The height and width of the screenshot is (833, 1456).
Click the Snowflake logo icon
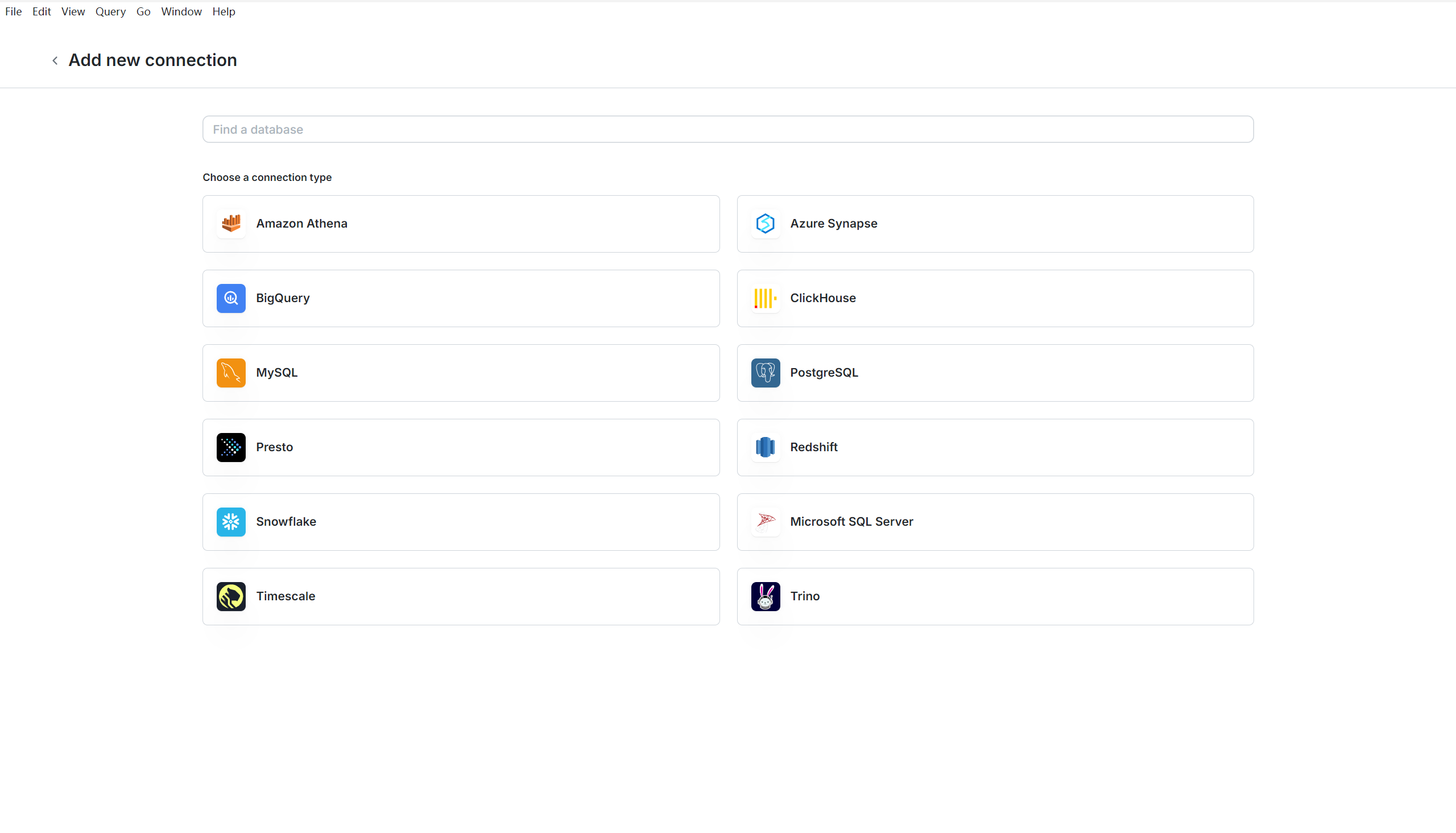tap(231, 522)
